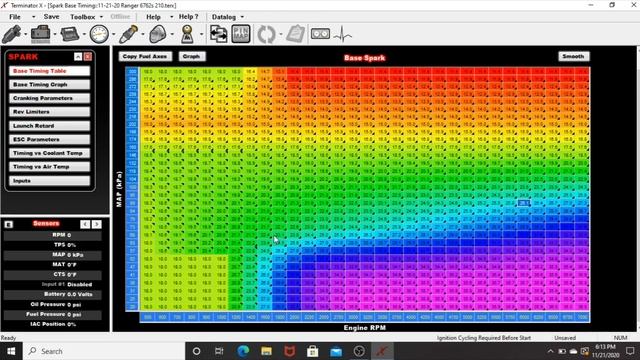Screen dimensions: 640x360
Task: Click the transmission shifter knob icon
Action: (x=187, y=34)
